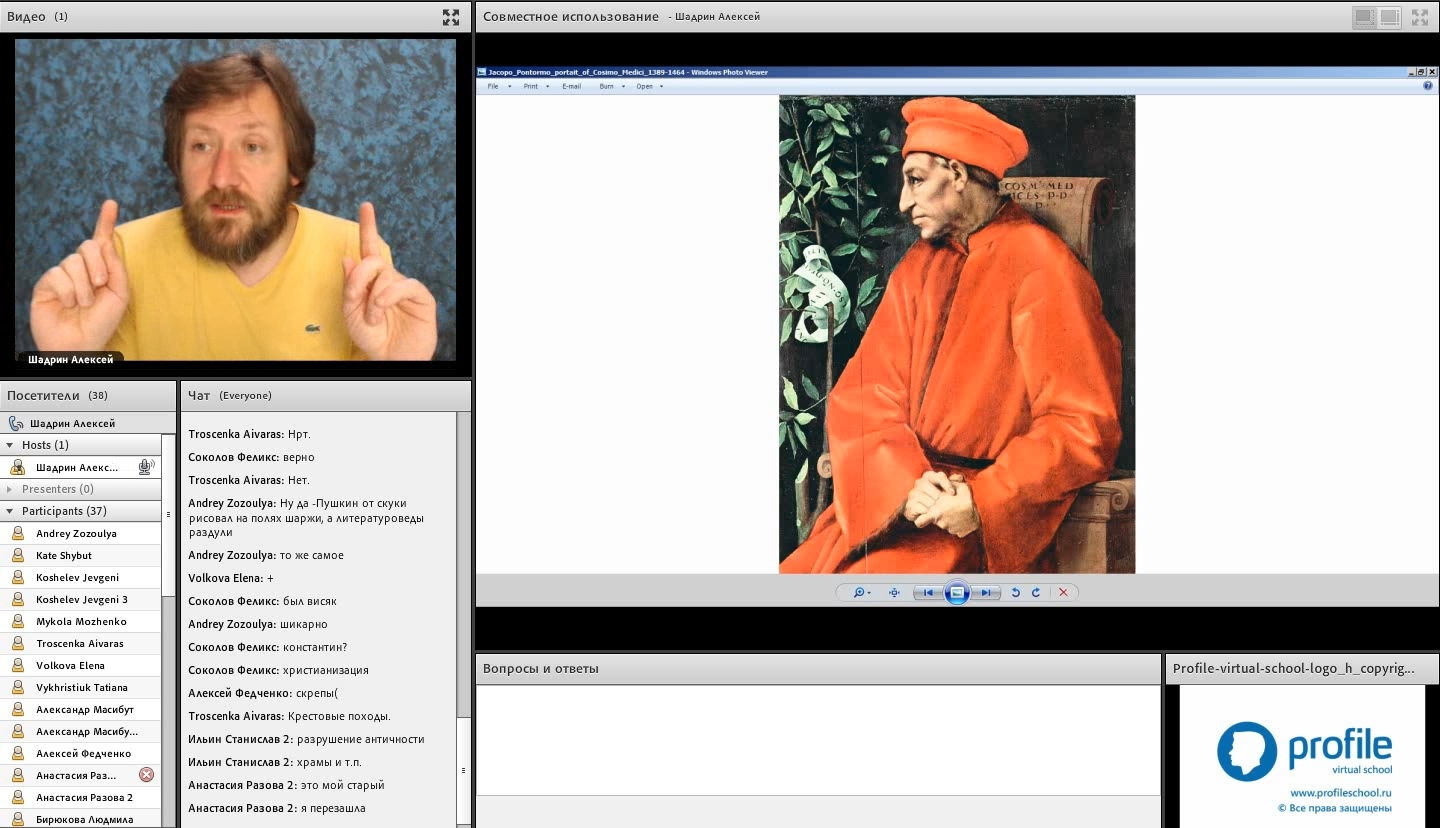
Task: Select the first share pod view mode icon
Action: [1364, 17]
